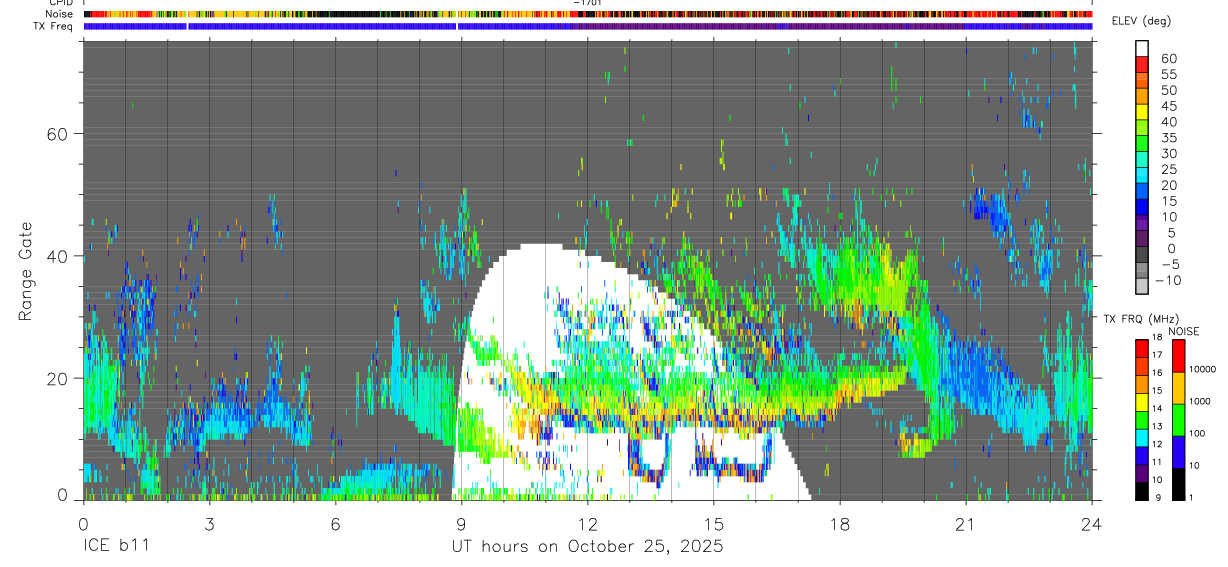
Task: Click the black 9–10 MHz TX FRQ swatch
Action: coord(1142,491)
